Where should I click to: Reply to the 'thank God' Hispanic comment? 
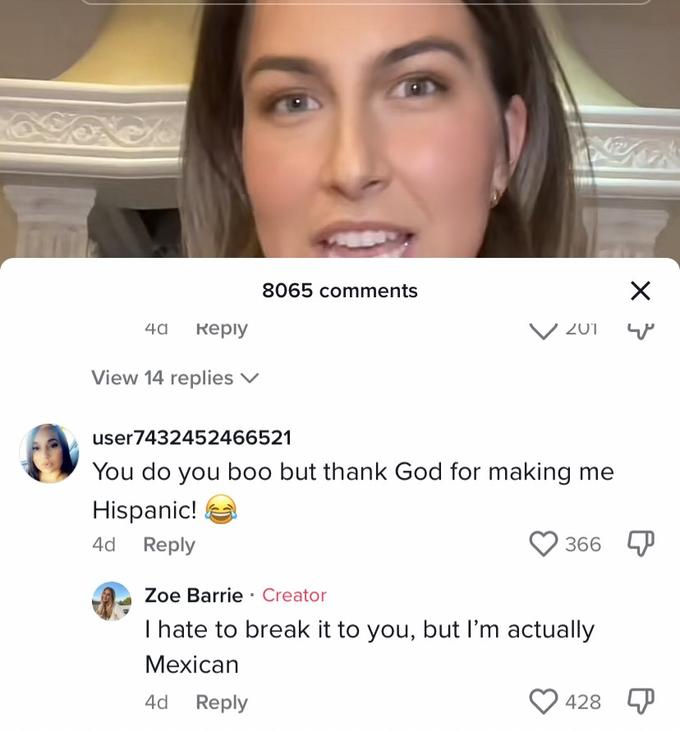(169, 545)
